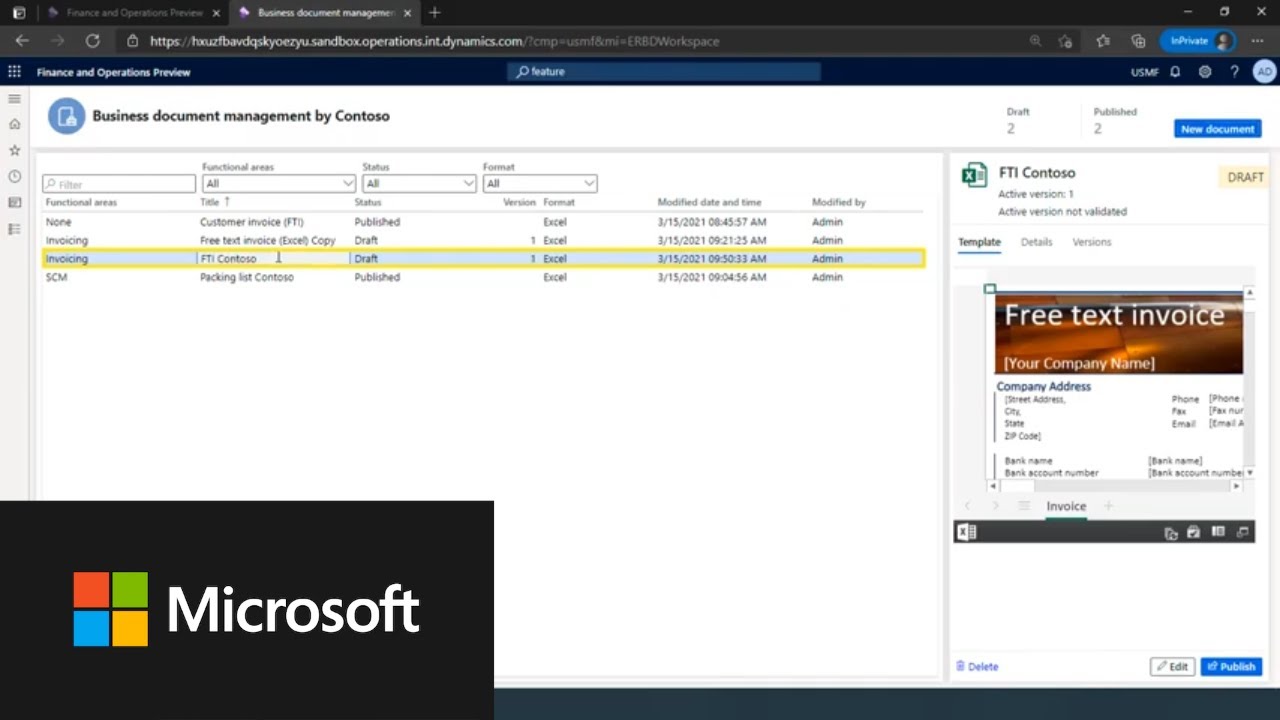Click the Excel icon beside FTI Contoso

click(x=974, y=176)
